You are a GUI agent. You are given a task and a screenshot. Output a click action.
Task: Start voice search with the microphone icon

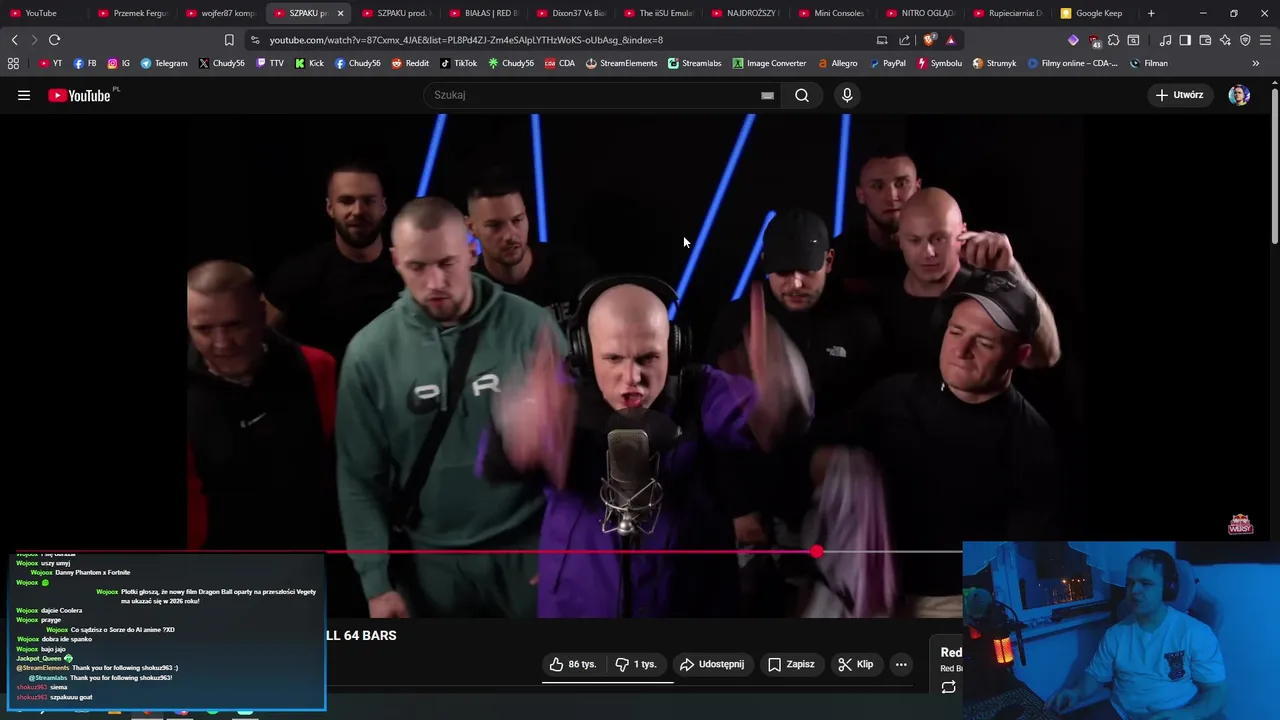pyautogui.click(x=847, y=95)
